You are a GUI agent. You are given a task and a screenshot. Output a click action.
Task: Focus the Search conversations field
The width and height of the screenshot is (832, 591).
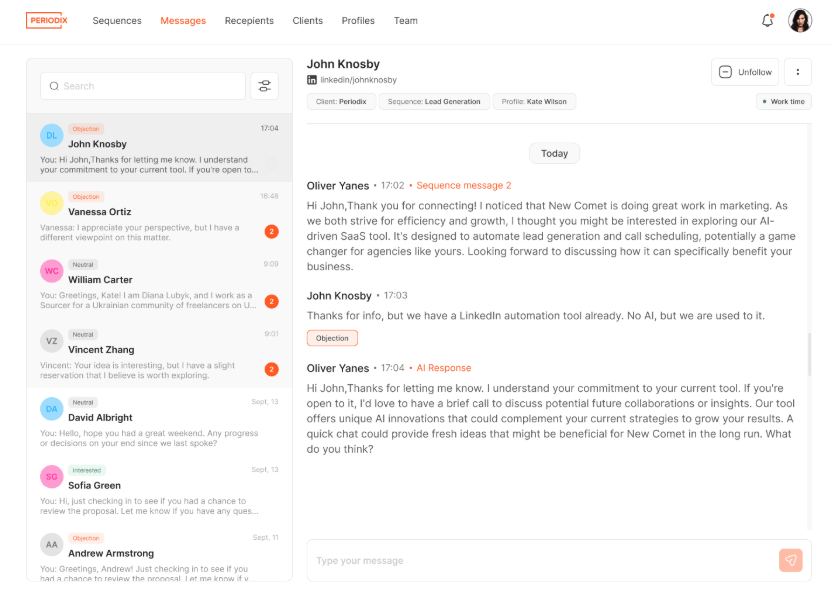tap(143, 86)
